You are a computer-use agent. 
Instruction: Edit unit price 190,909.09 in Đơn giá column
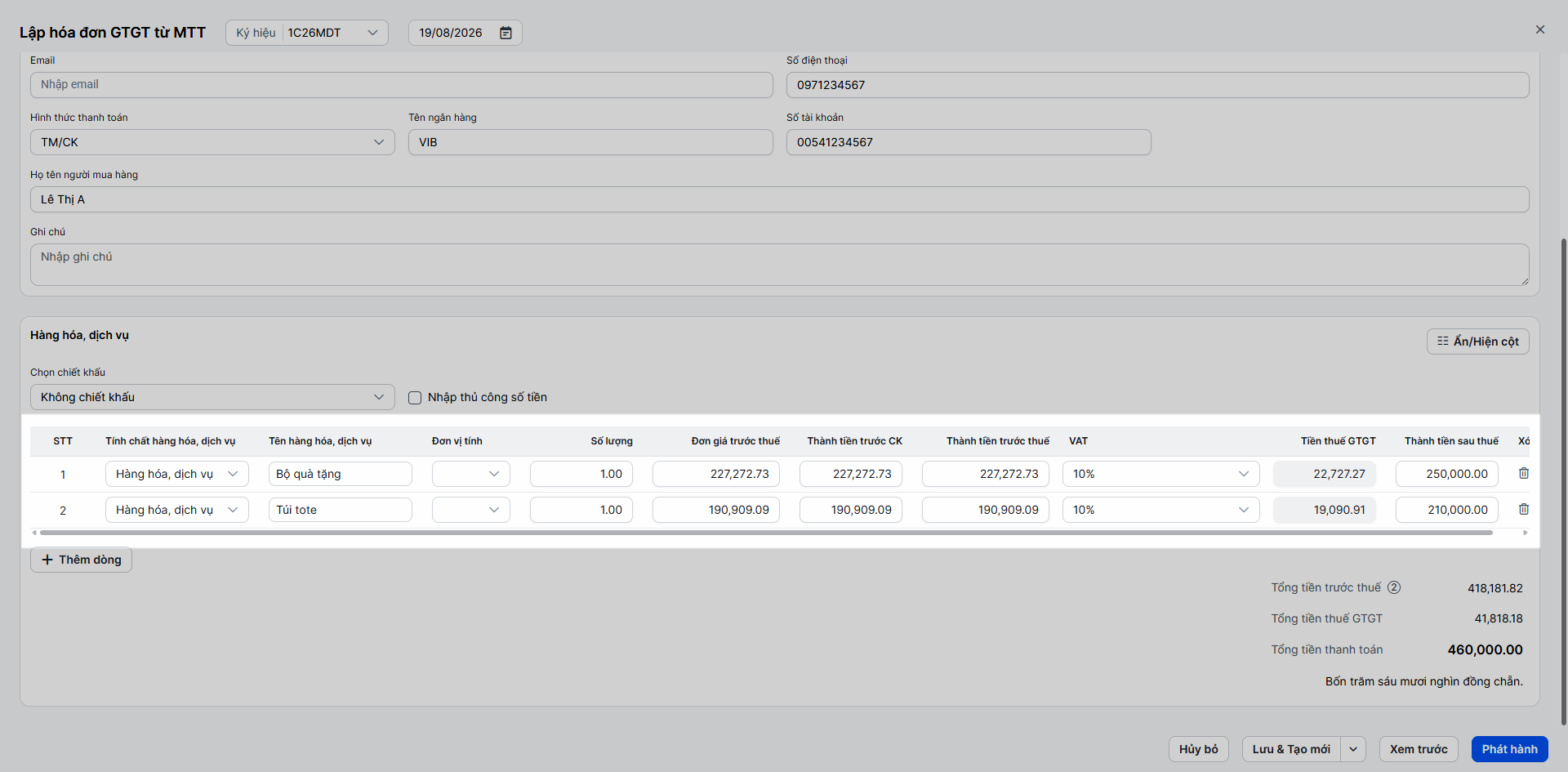715,510
